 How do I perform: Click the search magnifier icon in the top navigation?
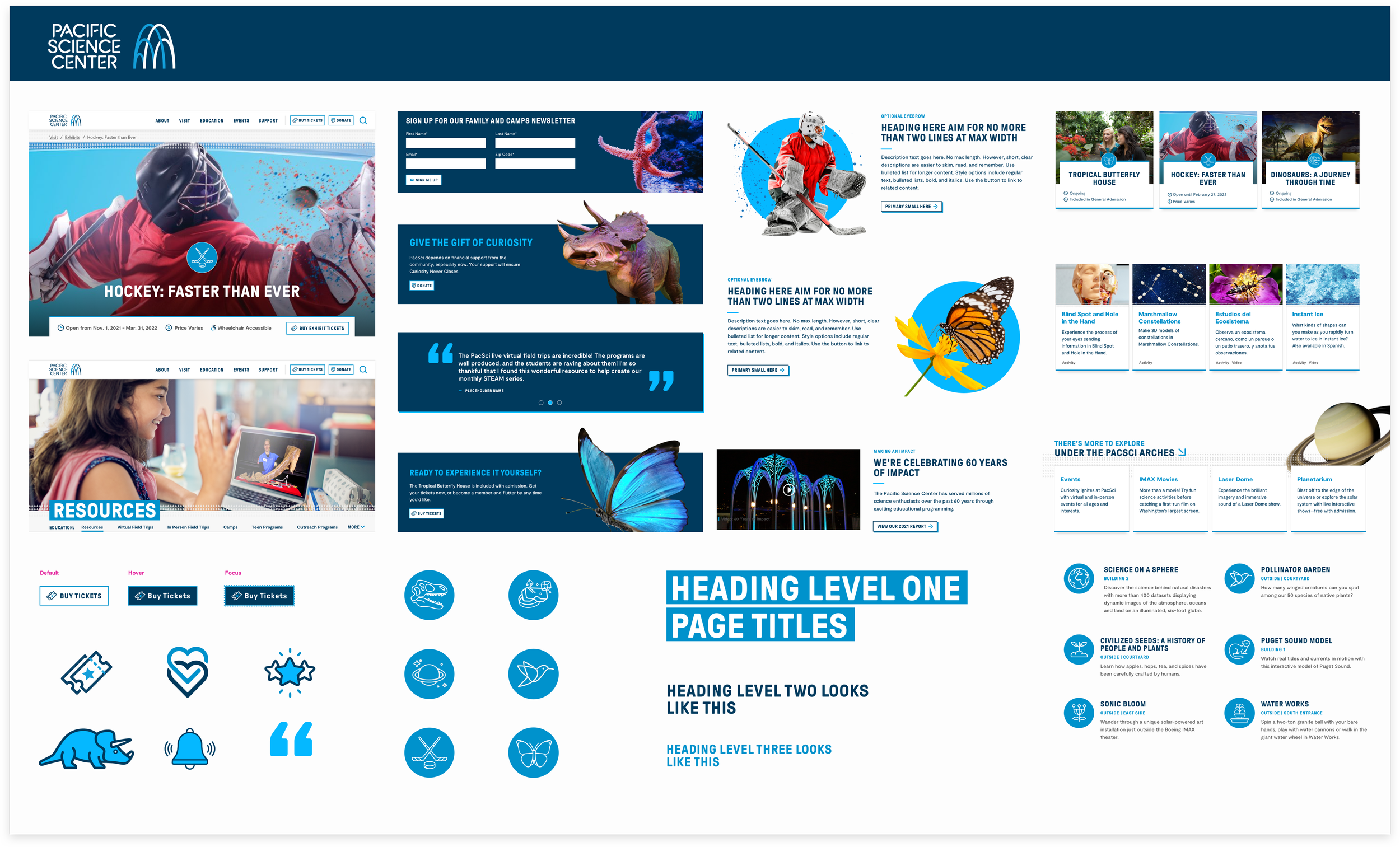tap(363, 120)
